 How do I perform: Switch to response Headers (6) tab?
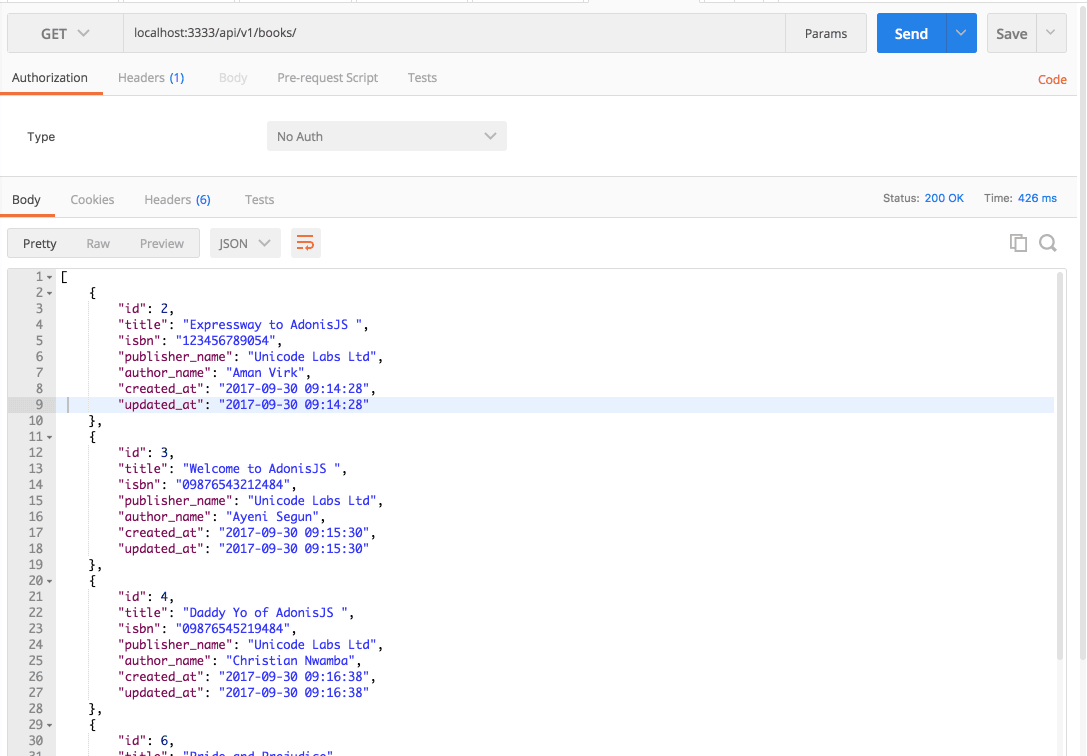177,200
